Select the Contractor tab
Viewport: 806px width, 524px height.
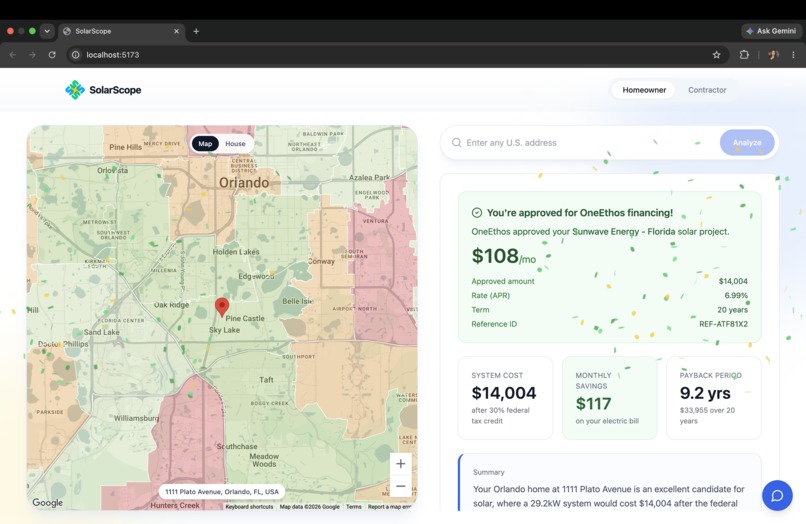tap(707, 90)
